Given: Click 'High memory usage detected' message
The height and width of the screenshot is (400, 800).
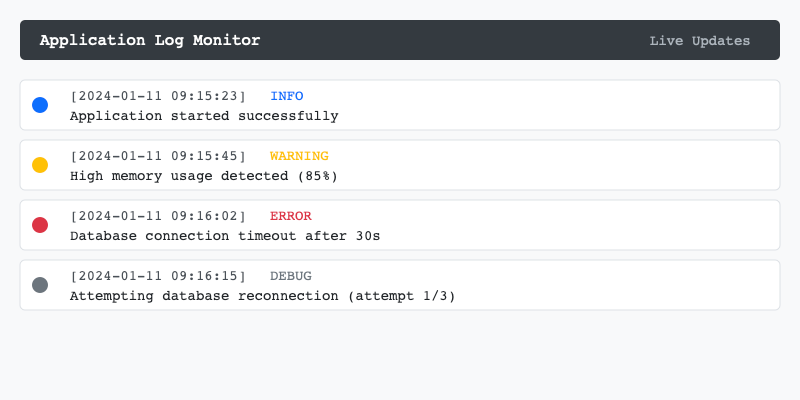Looking at the screenshot, I should coord(204,176).
